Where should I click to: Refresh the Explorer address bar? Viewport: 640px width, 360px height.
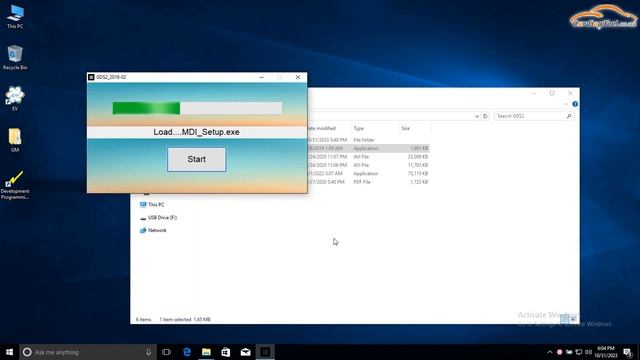click(x=485, y=116)
